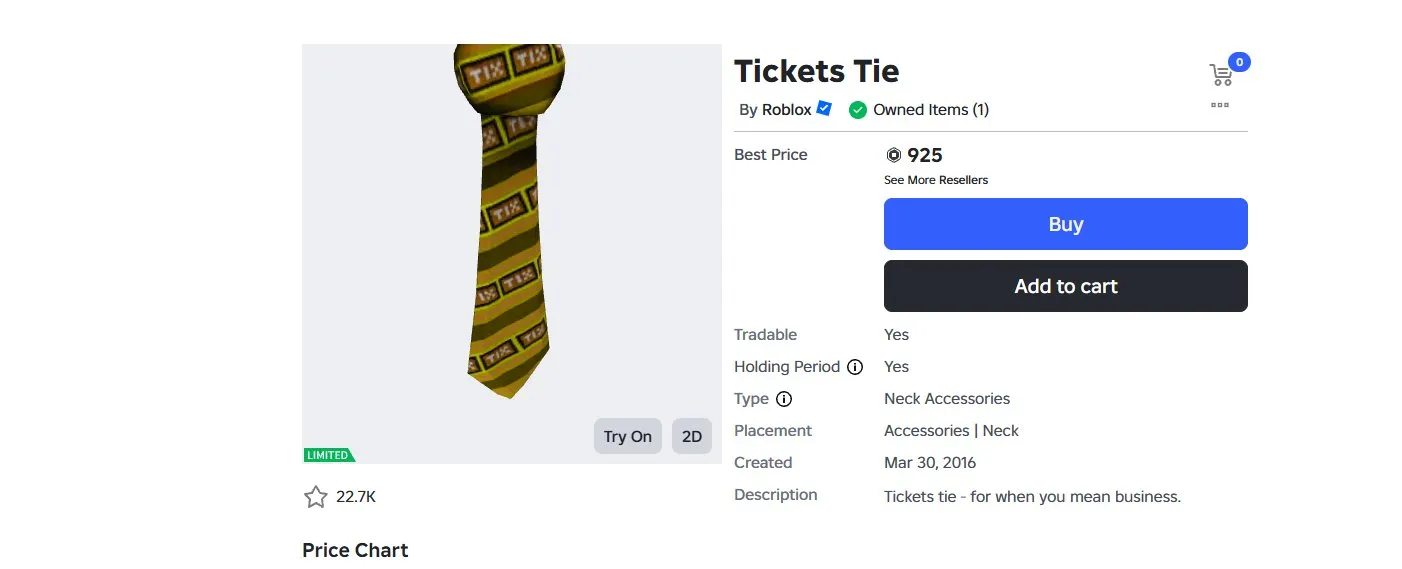The height and width of the screenshot is (569, 1402).
Task: Click the Type info icon
Action: [x=784, y=399]
